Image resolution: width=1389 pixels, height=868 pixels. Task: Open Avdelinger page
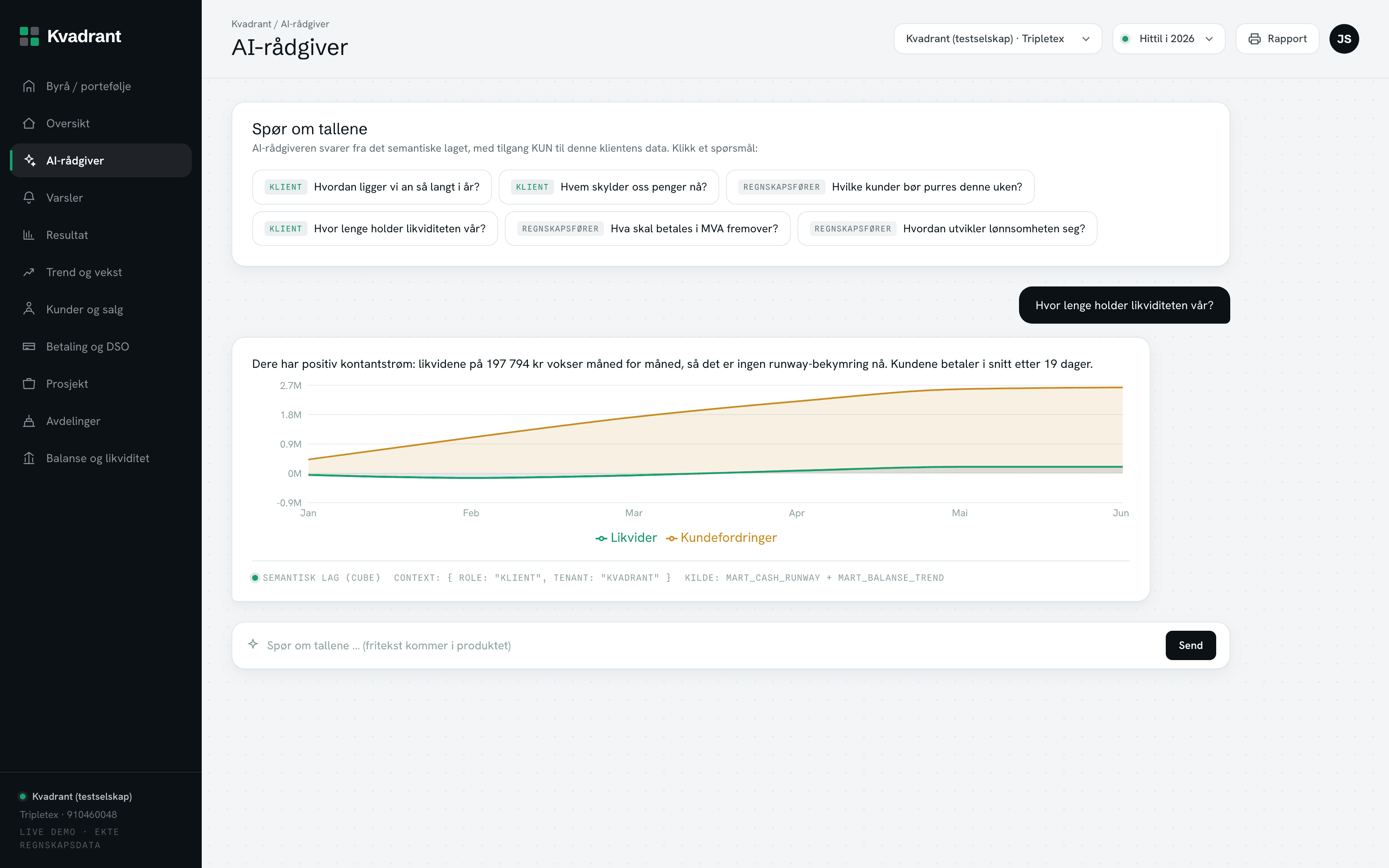tap(101, 421)
